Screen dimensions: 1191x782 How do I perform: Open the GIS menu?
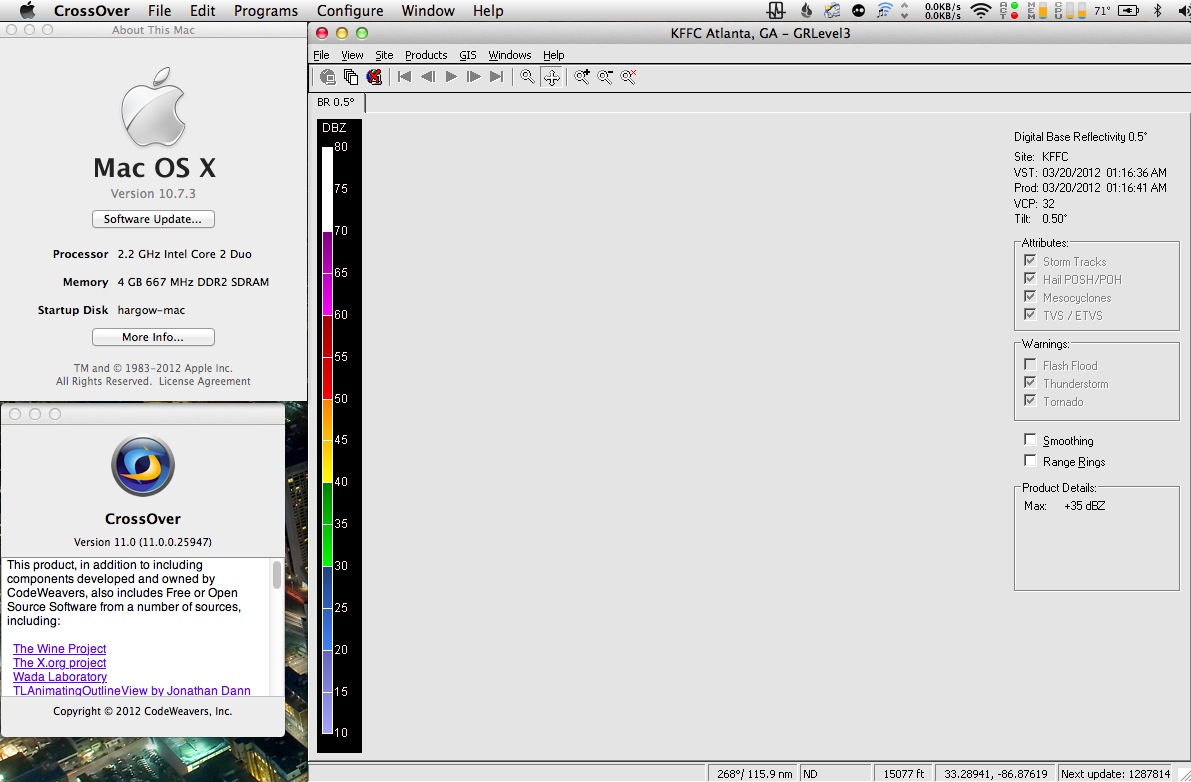tap(468, 55)
